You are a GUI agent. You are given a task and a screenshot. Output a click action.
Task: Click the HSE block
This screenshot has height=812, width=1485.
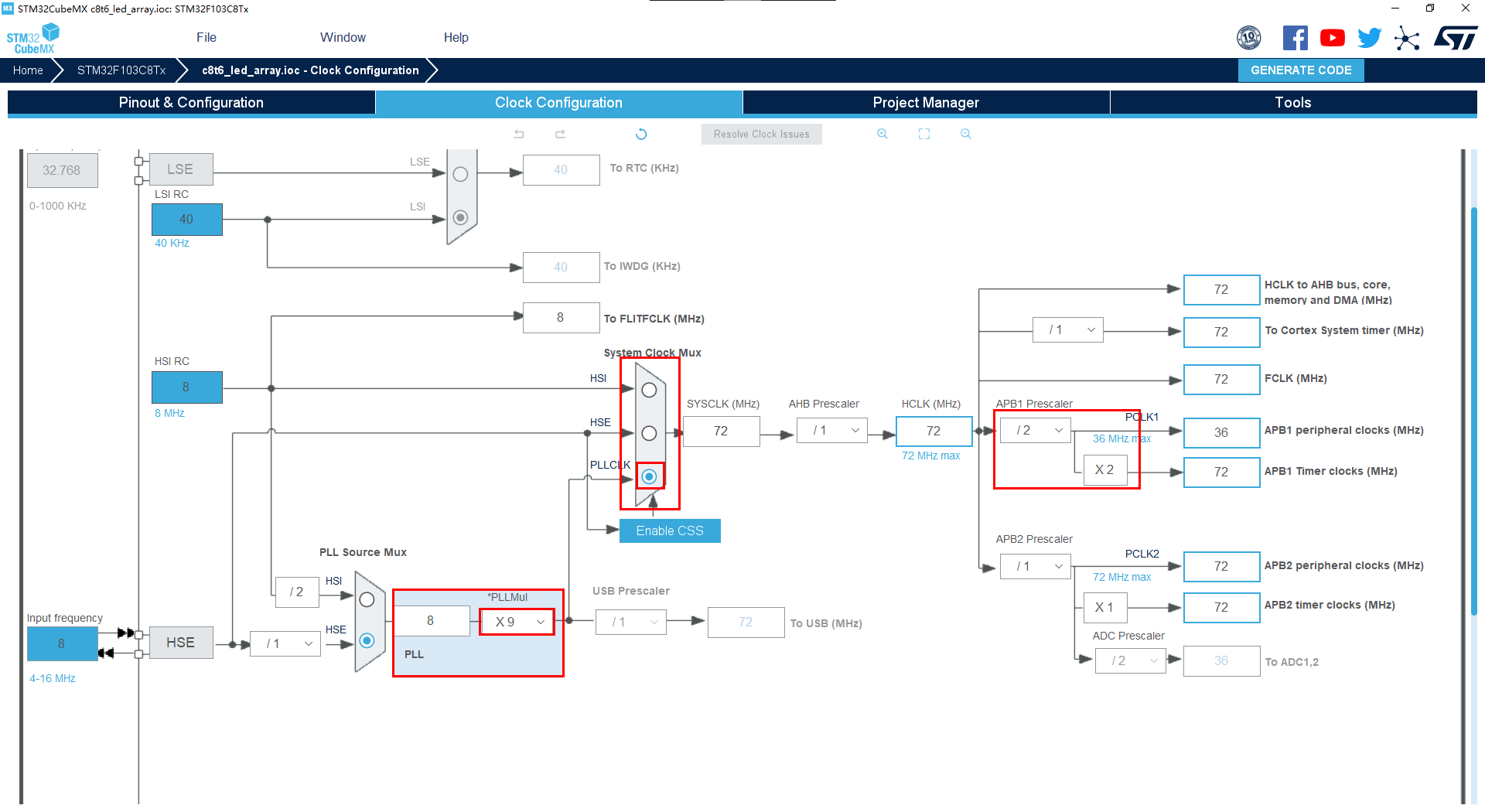coord(181,643)
